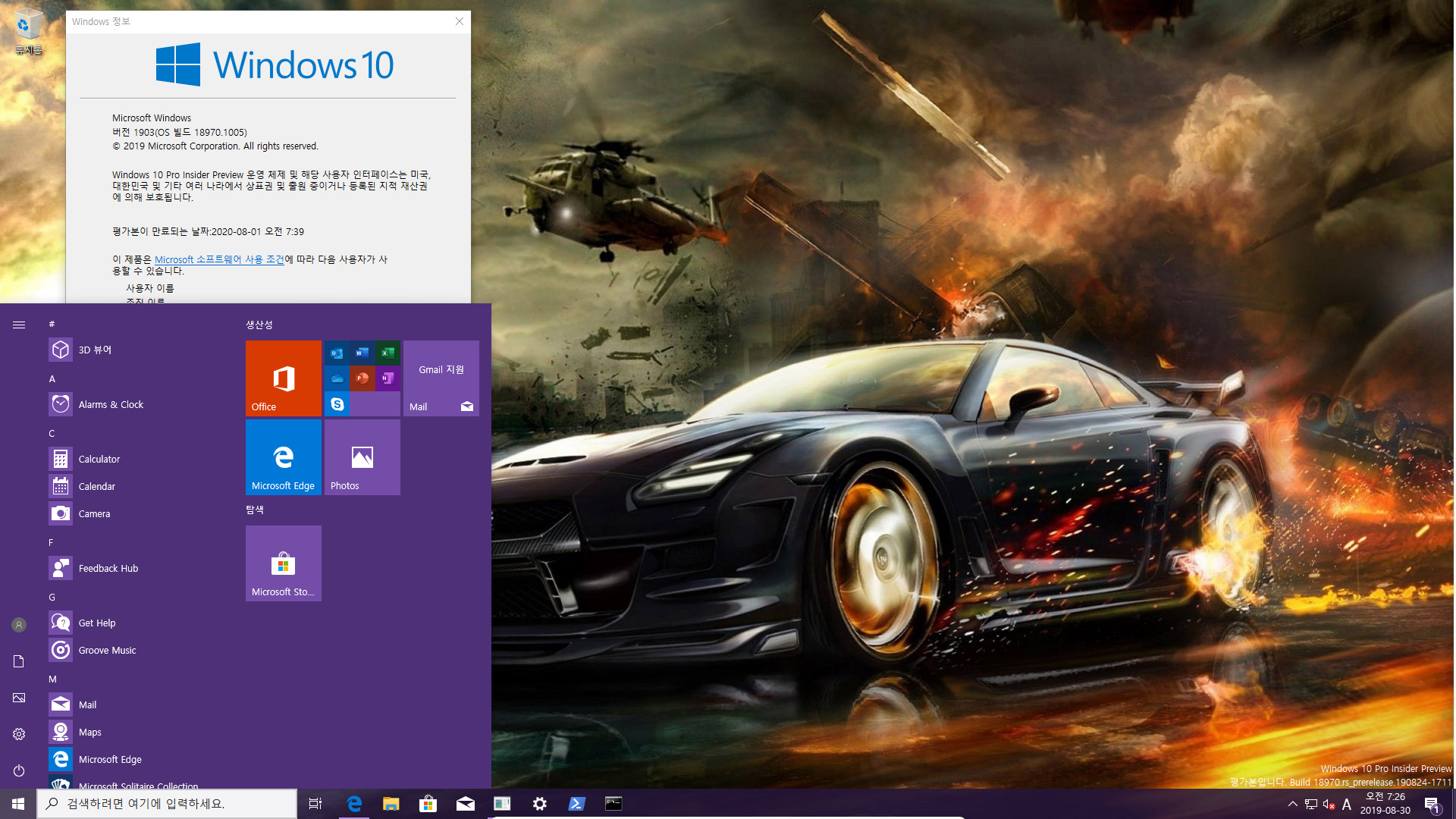Screen dimensions: 1456x819
Task: Open Maps from the app list
Action: 136,732
